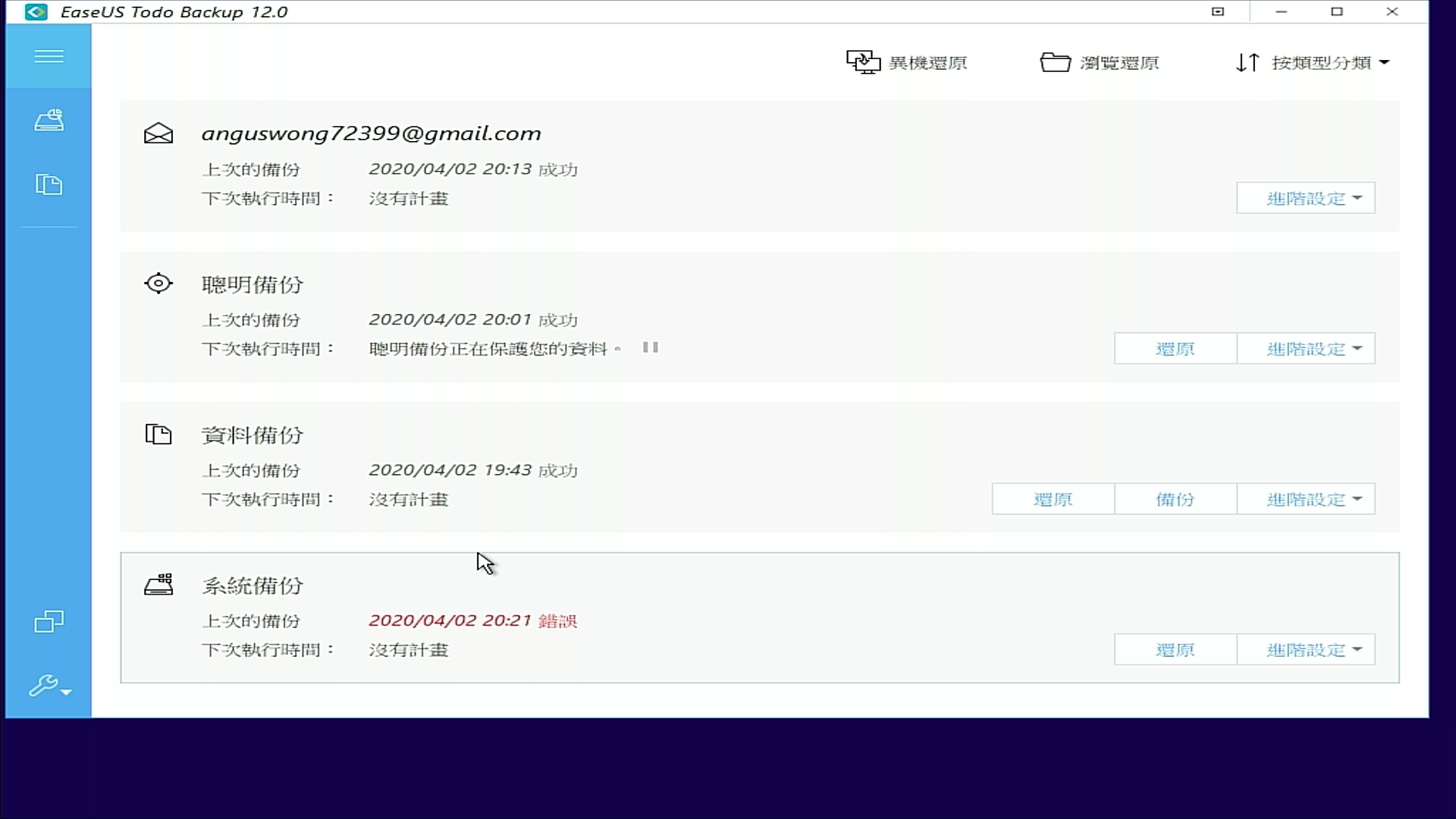Select the system backup sidebar icon
This screenshot has width=1456, height=819.
49,120
